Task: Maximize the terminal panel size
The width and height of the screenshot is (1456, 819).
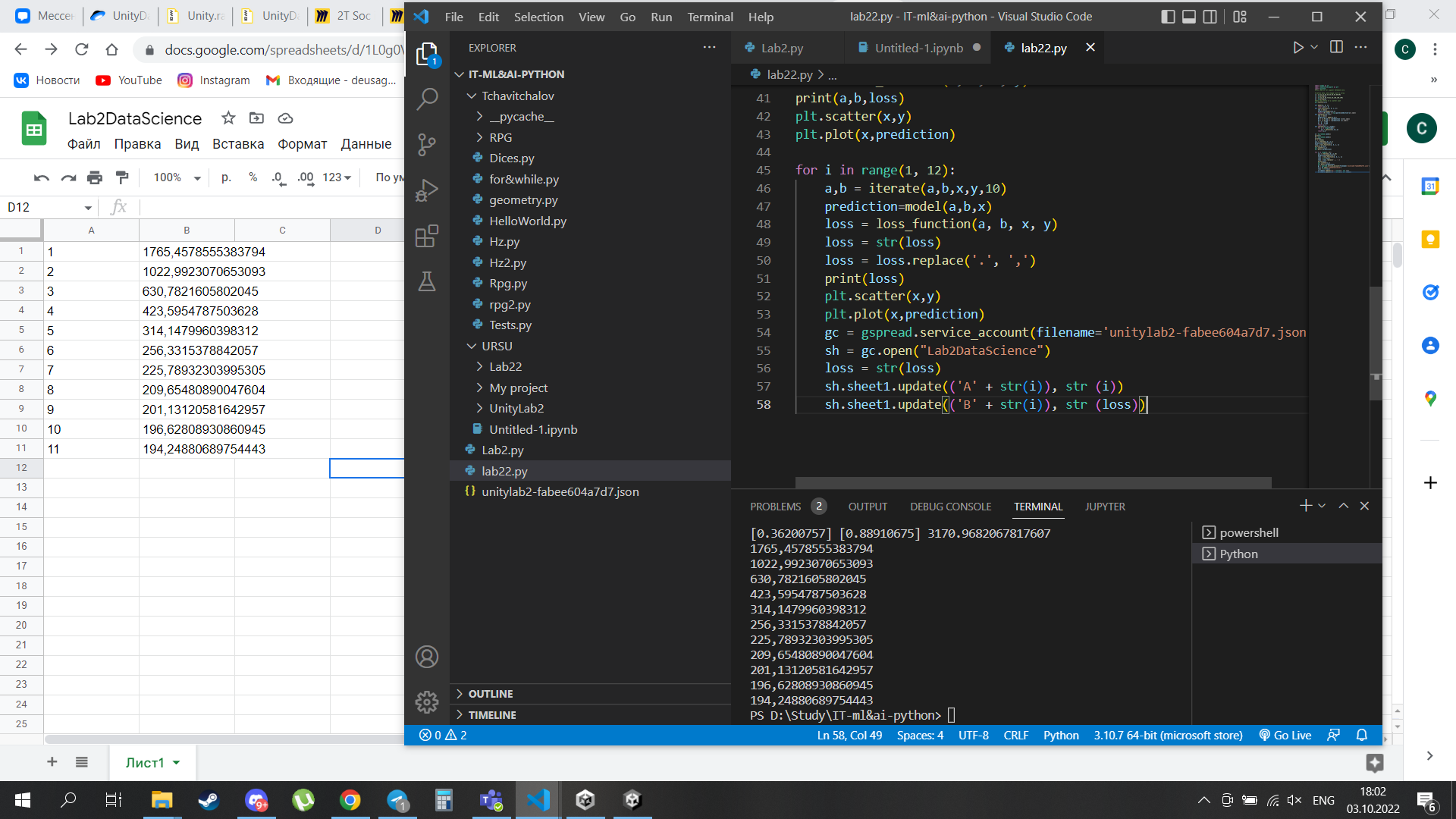Action: pos(1343,506)
